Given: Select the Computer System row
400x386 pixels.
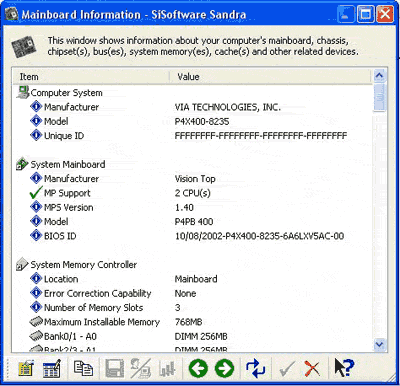Looking at the screenshot, I should (x=67, y=93).
